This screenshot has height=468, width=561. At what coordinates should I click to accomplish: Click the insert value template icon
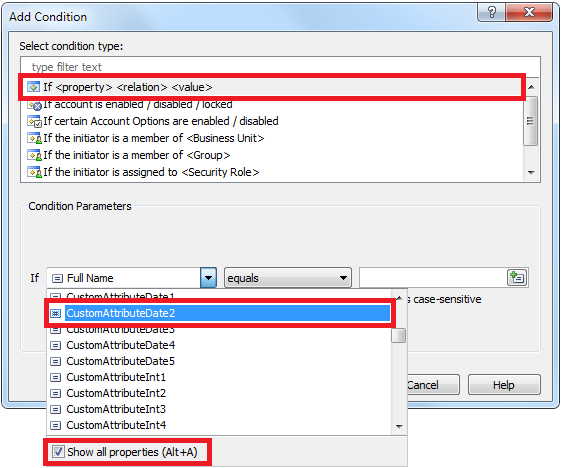(517, 278)
